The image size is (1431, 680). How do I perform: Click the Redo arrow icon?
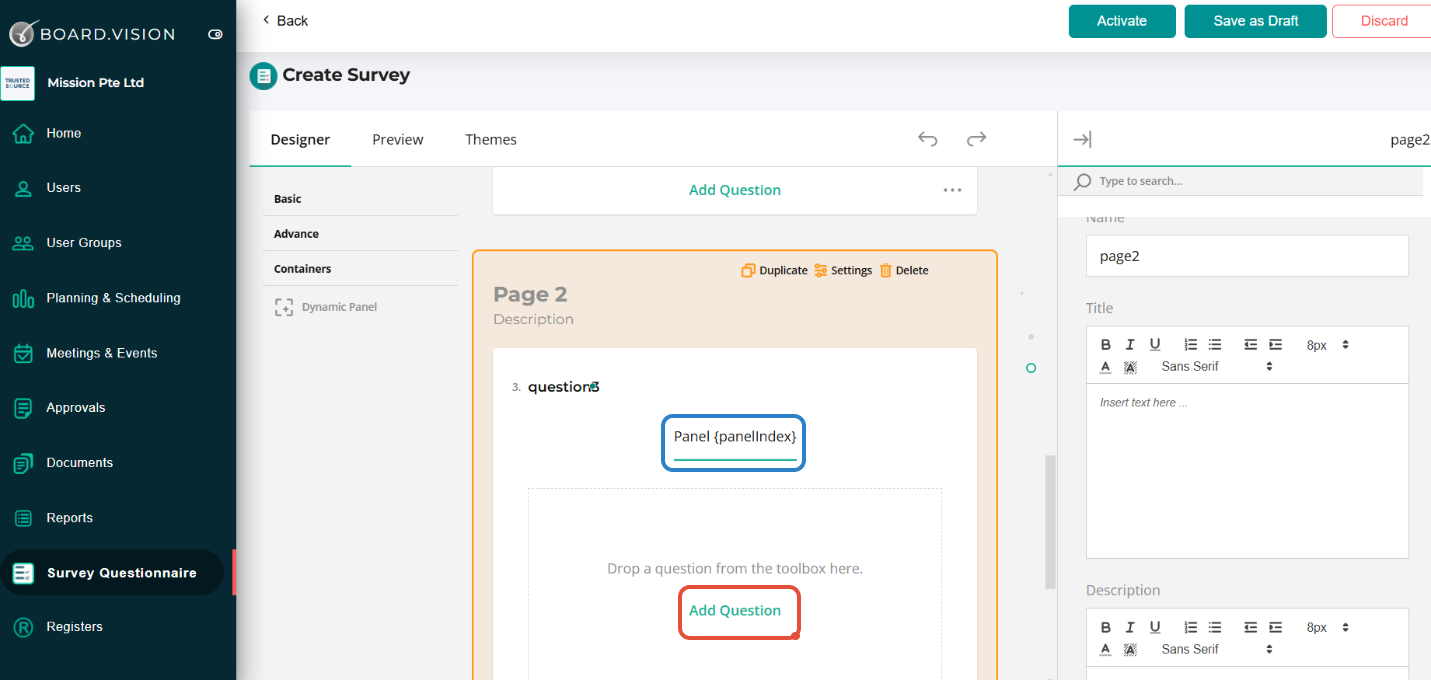[x=977, y=139]
